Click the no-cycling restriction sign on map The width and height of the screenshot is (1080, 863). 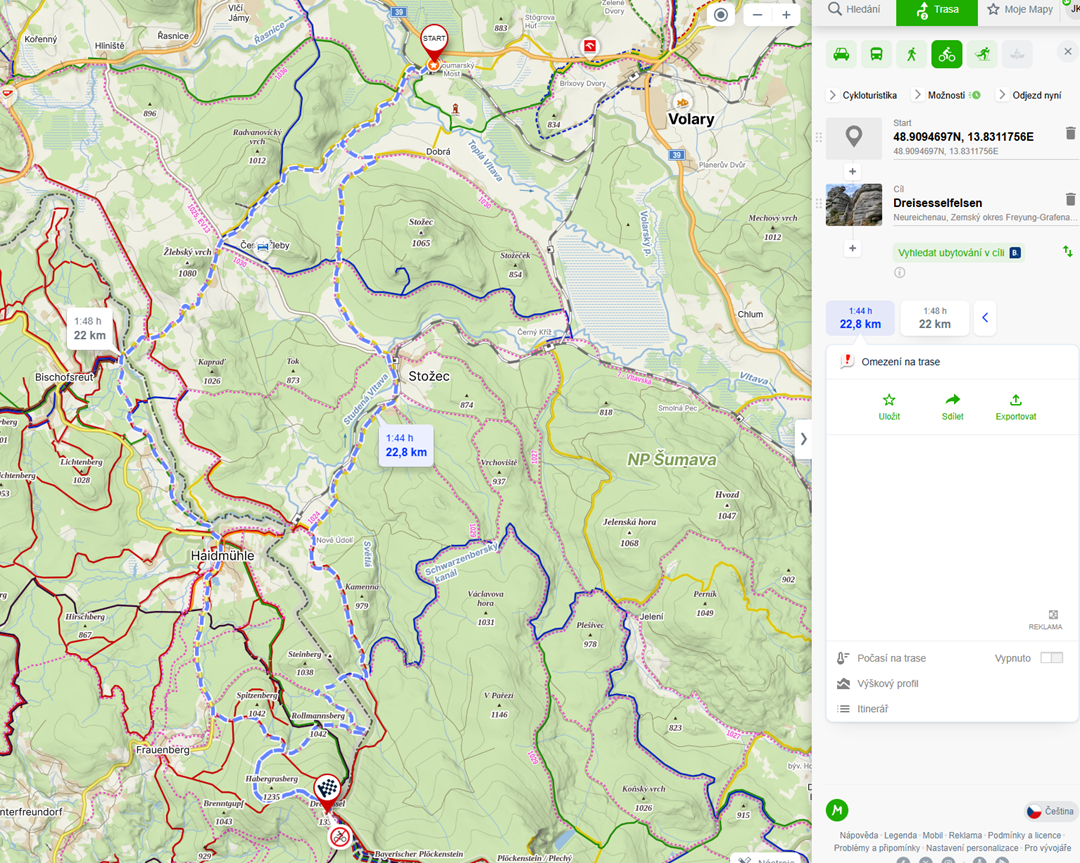(x=340, y=838)
